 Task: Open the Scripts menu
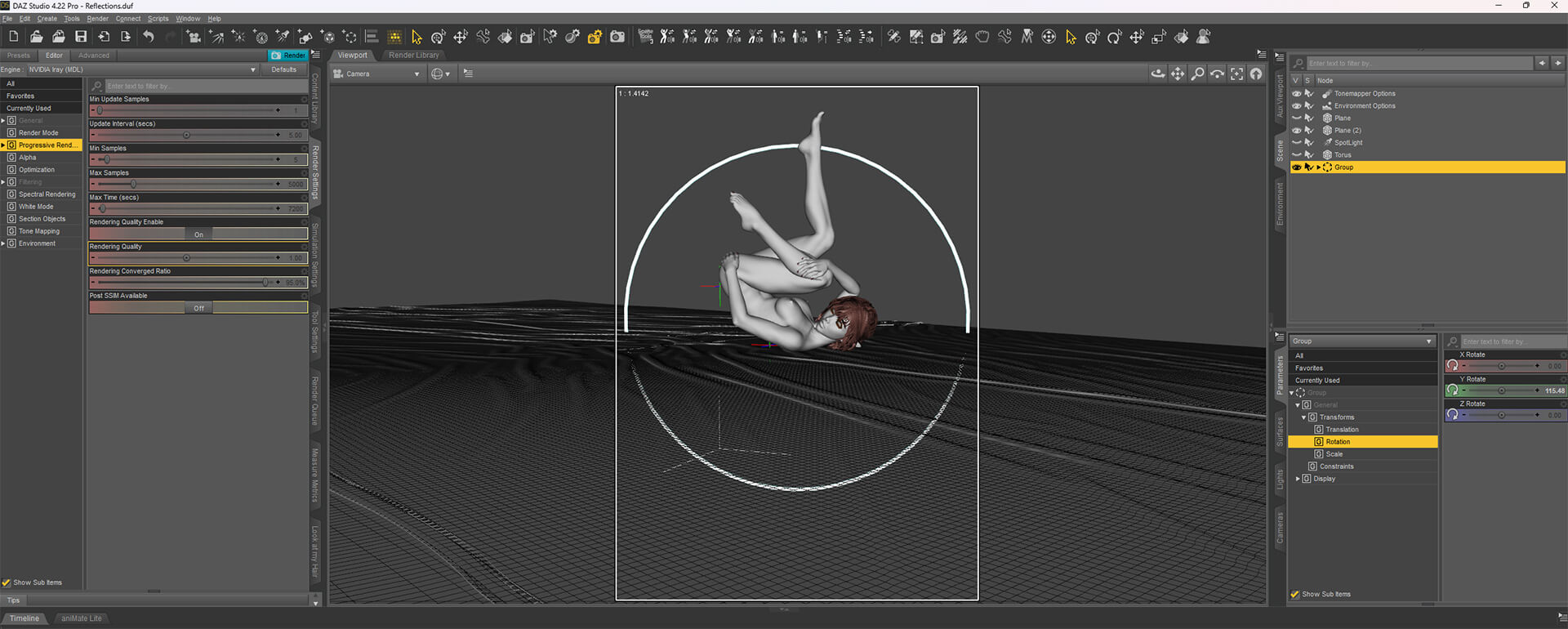[x=158, y=18]
